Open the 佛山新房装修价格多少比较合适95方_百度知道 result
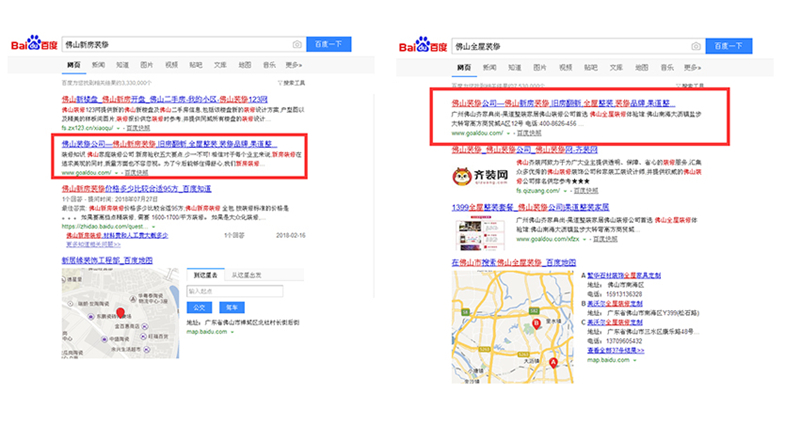 [137, 189]
